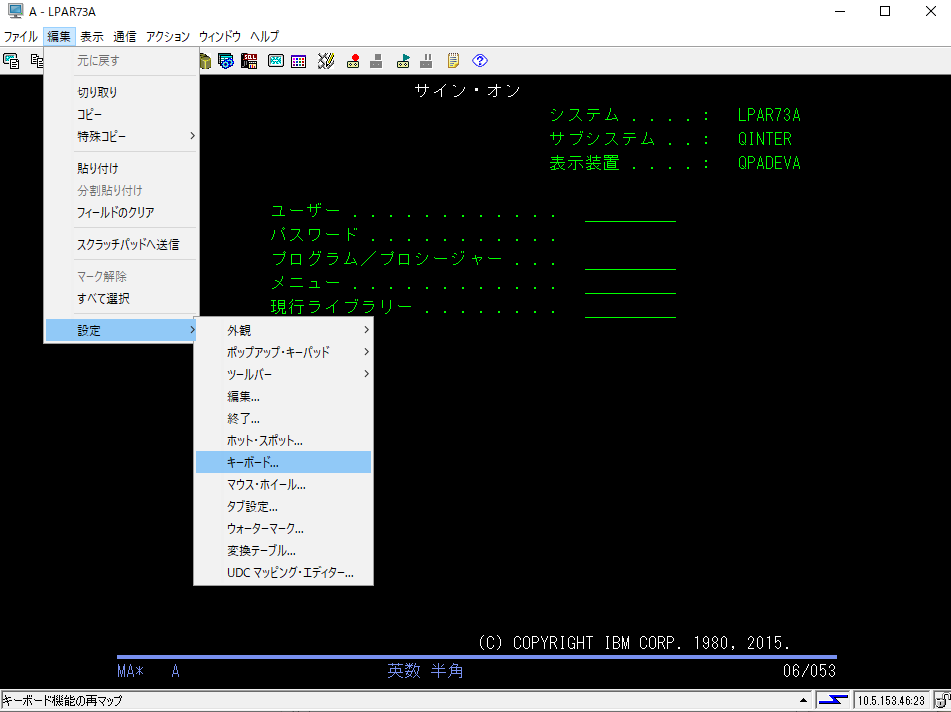Choose 切り取り from the edit menu
The width and height of the screenshot is (951, 712).
coord(122,92)
